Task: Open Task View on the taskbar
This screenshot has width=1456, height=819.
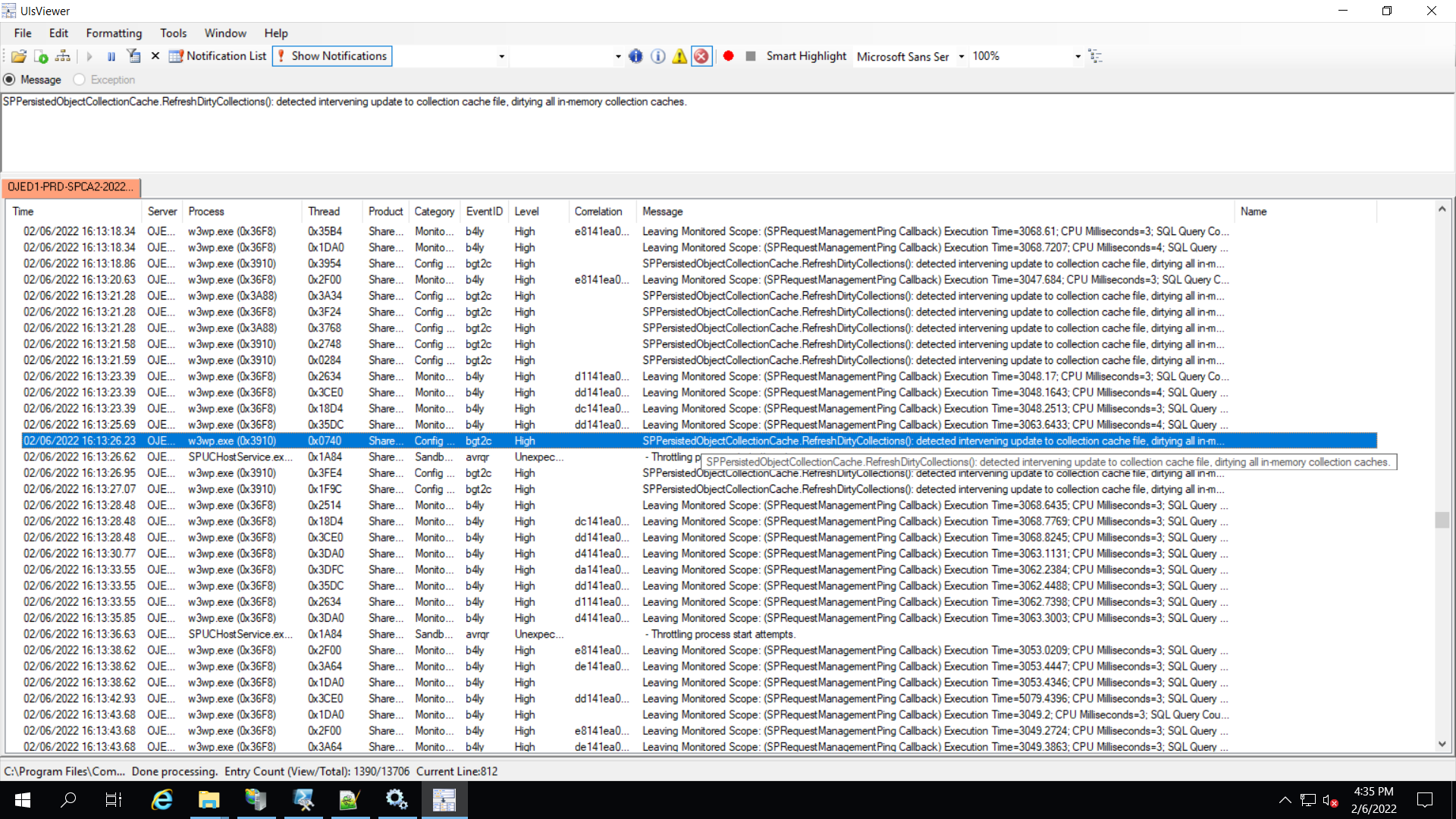Action: click(114, 800)
